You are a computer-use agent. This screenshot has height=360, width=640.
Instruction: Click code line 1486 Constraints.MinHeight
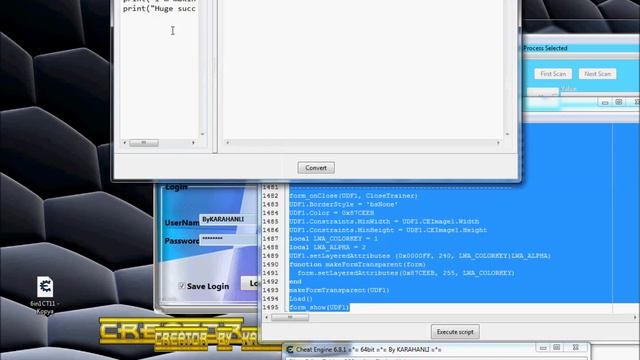[388, 230]
